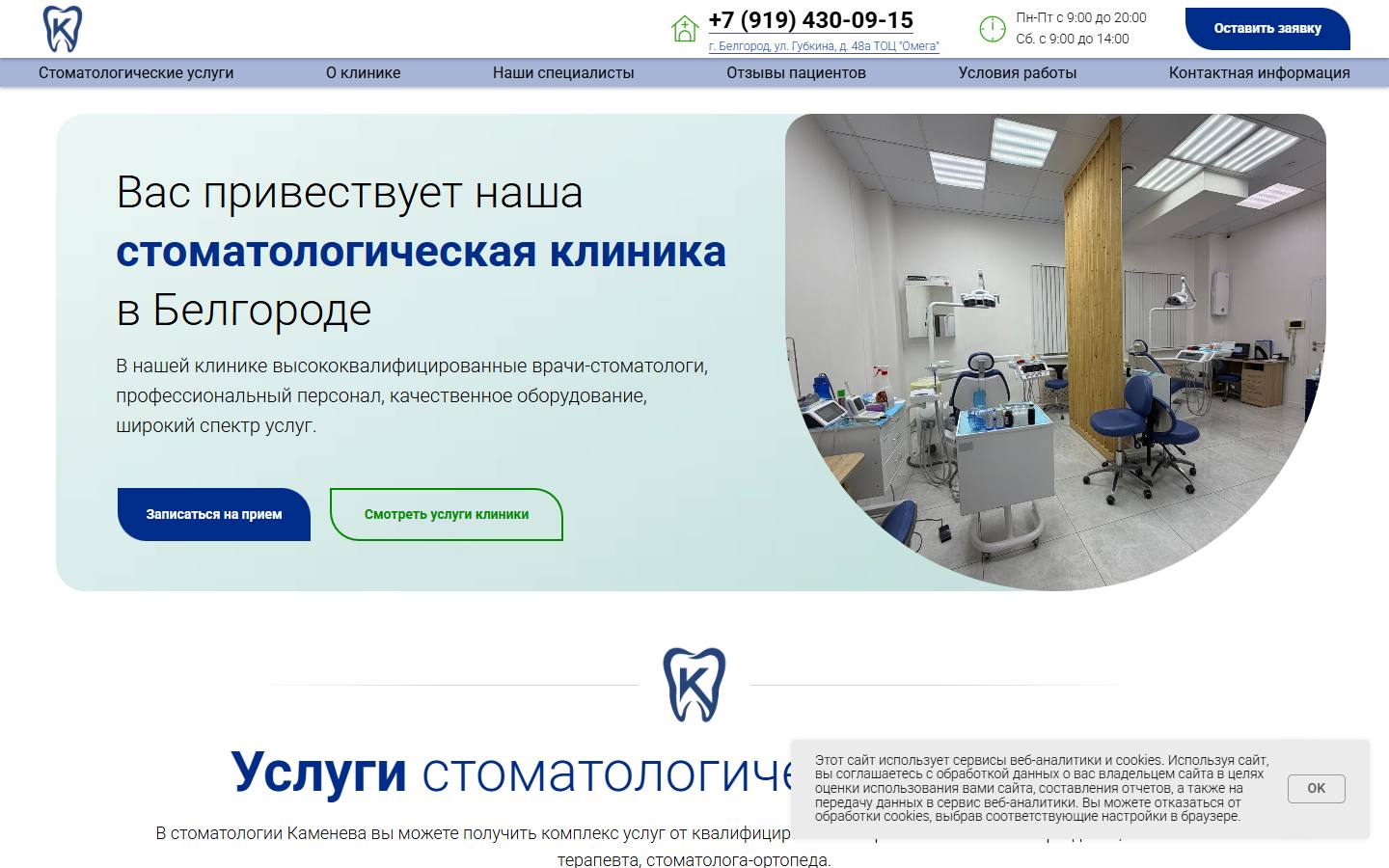The width and height of the screenshot is (1389, 868).
Task: Click the paragraph about высококвалифицированные врачи-стоматологи
Action: pyautogui.click(x=412, y=395)
